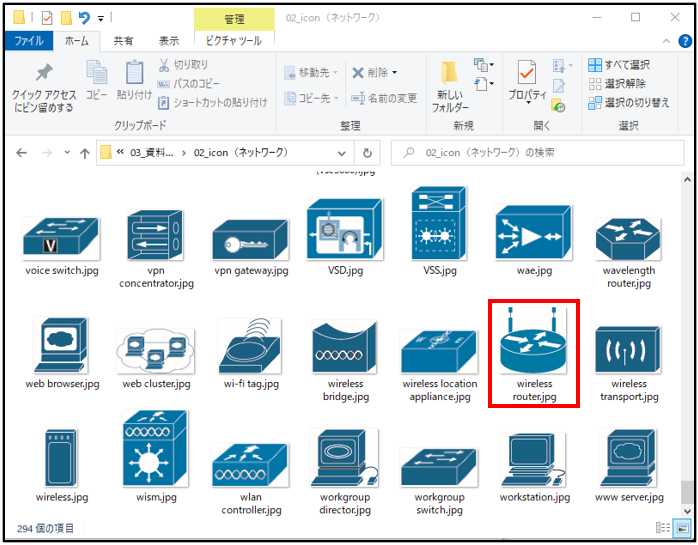698x545 pixels.
Task: Open recent locations dropdown arrow
Action: click(x=67, y=152)
